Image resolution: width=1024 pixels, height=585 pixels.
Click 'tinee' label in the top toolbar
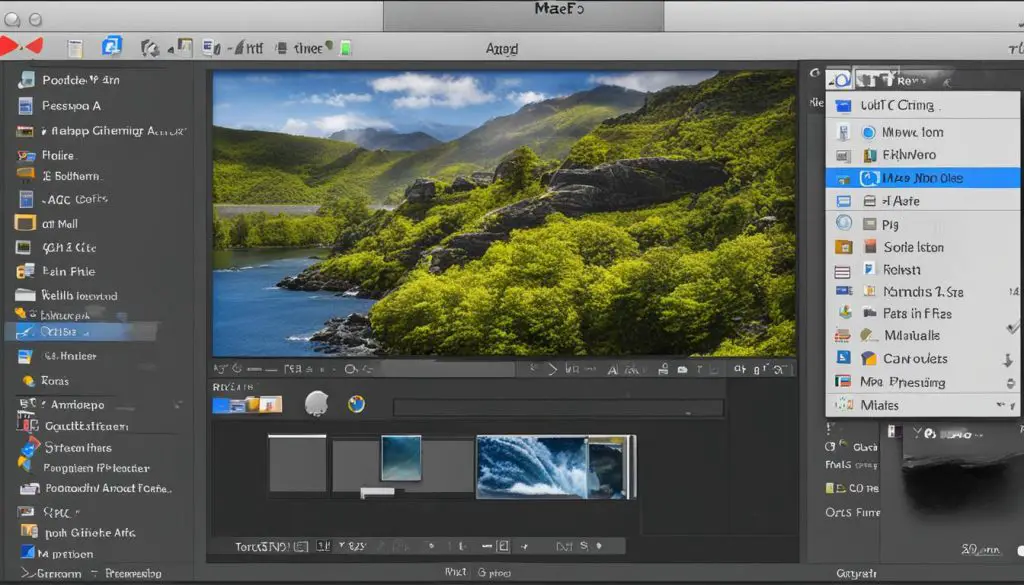click(308, 48)
